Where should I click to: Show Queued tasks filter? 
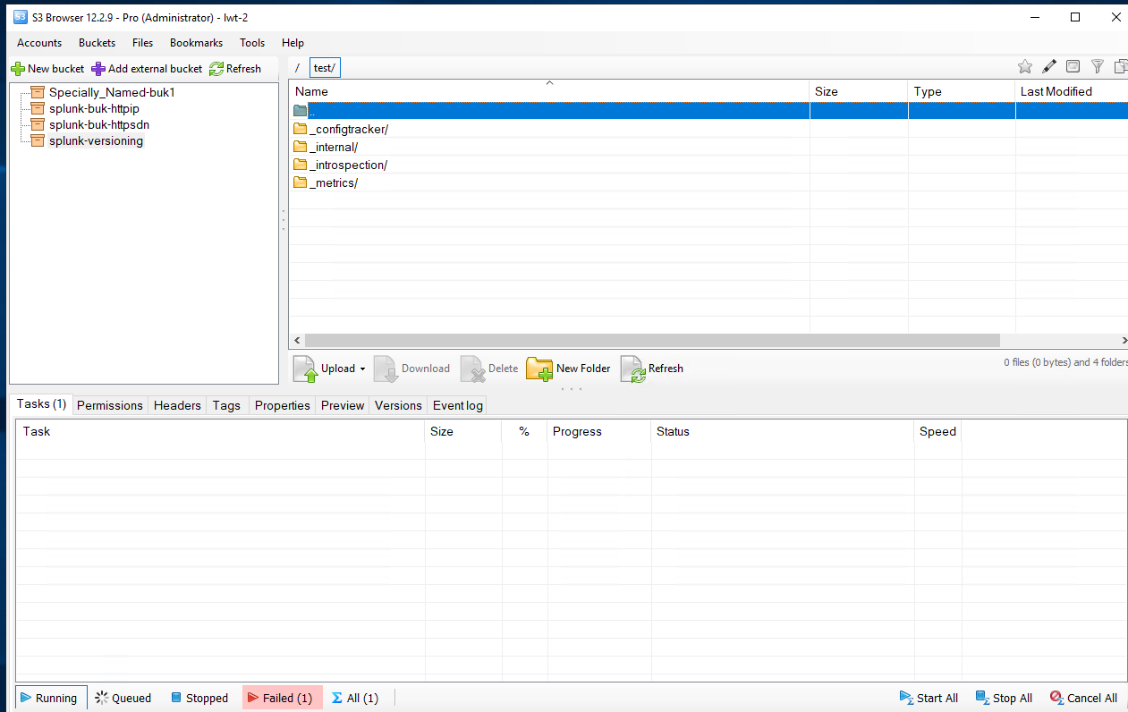click(x=123, y=698)
